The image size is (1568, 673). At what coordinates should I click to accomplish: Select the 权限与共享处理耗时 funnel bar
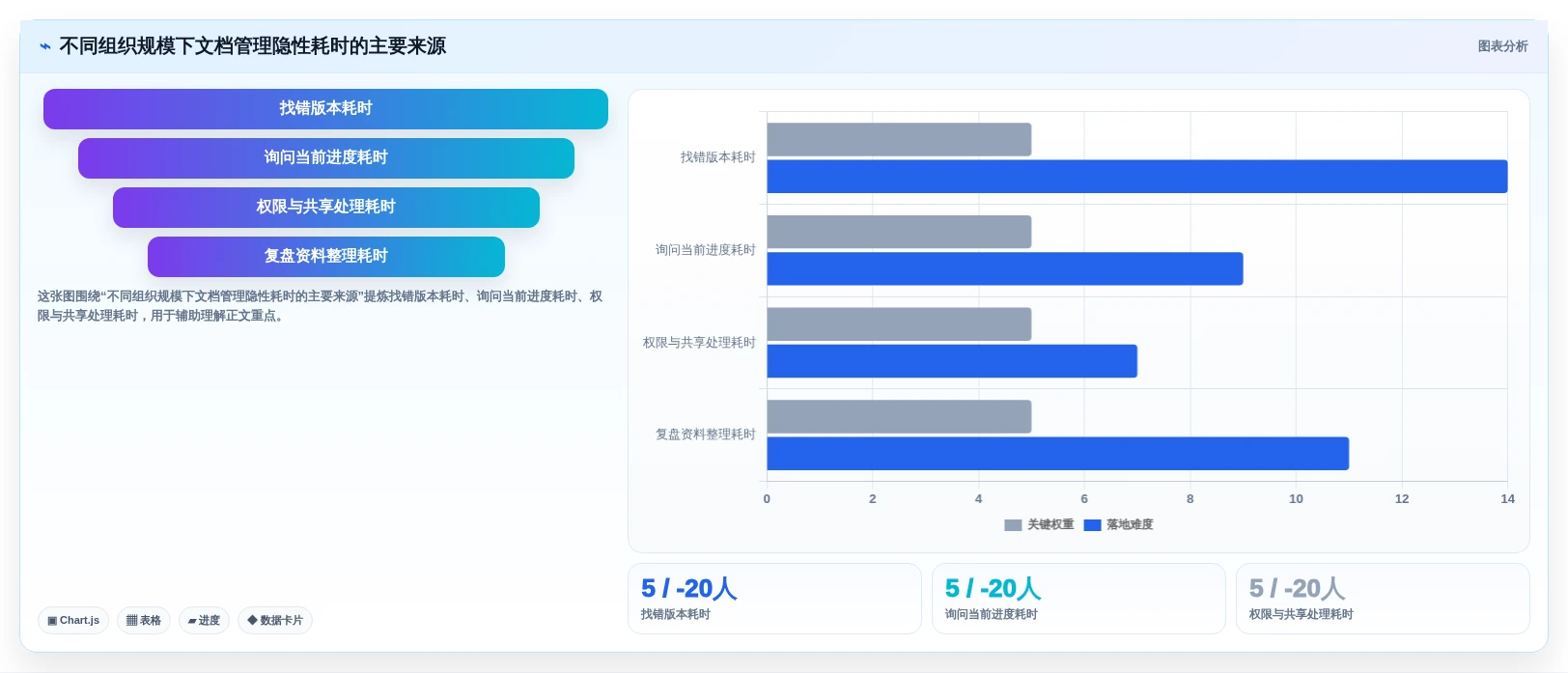coord(325,208)
